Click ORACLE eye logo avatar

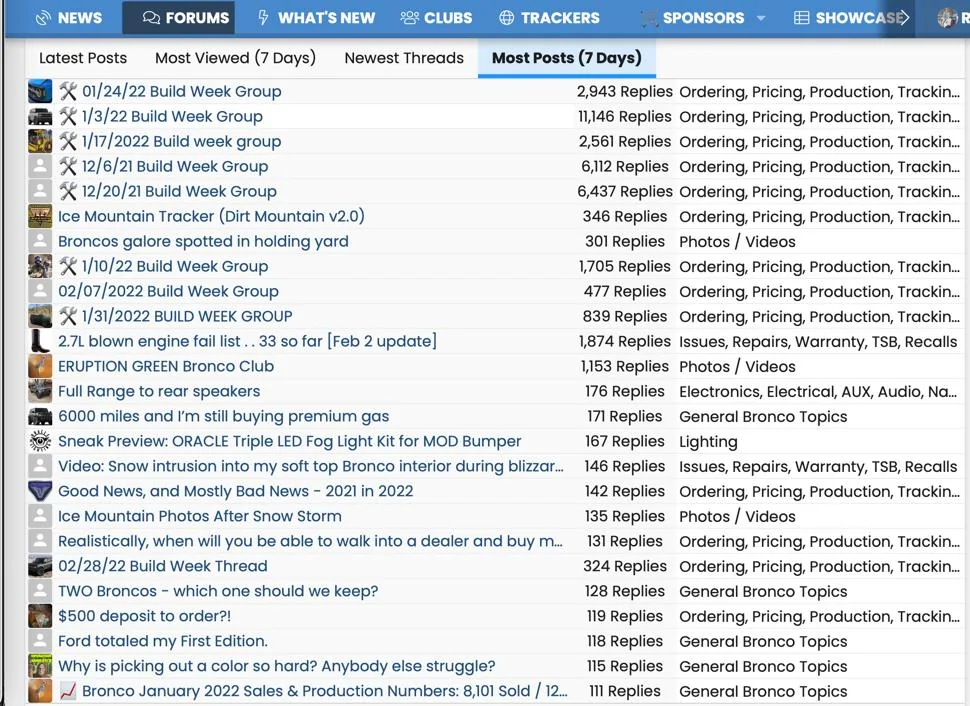(40, 441)
